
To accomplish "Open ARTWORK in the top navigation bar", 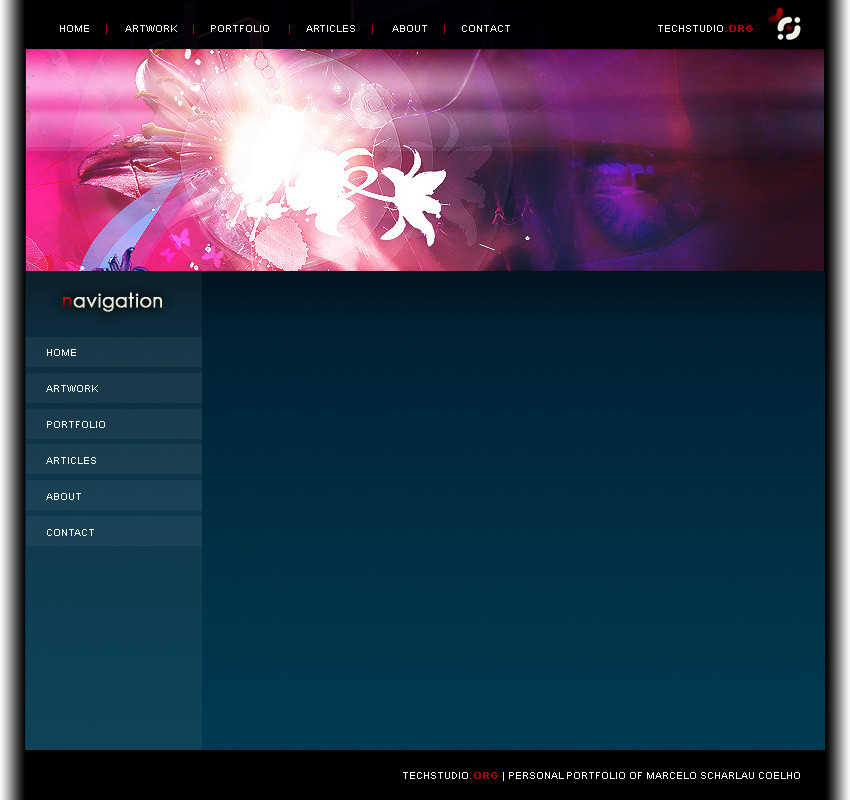I will click(x=151, y=29).
